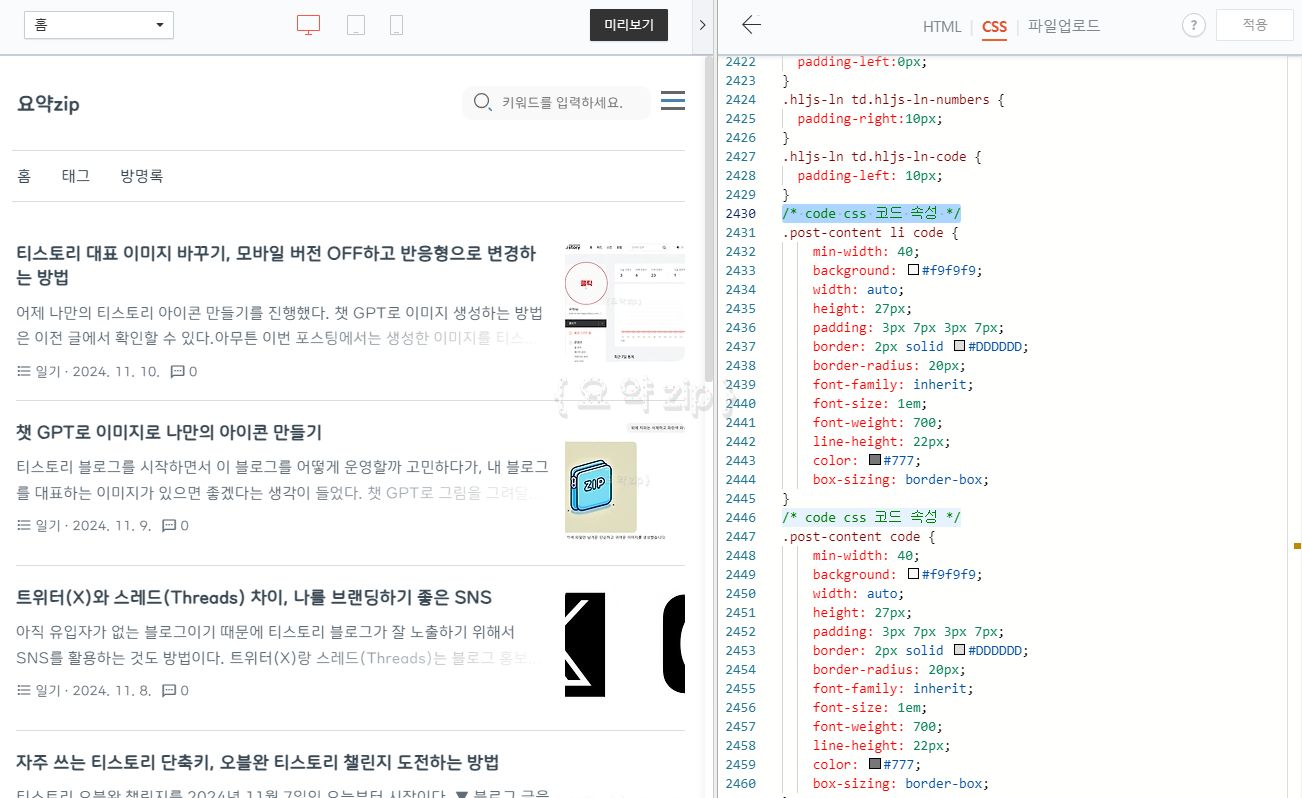Click .hljs-ln td.hljs-ln-code selector
The width and height of the screenshot is (1302, 798).
point(874,156)
